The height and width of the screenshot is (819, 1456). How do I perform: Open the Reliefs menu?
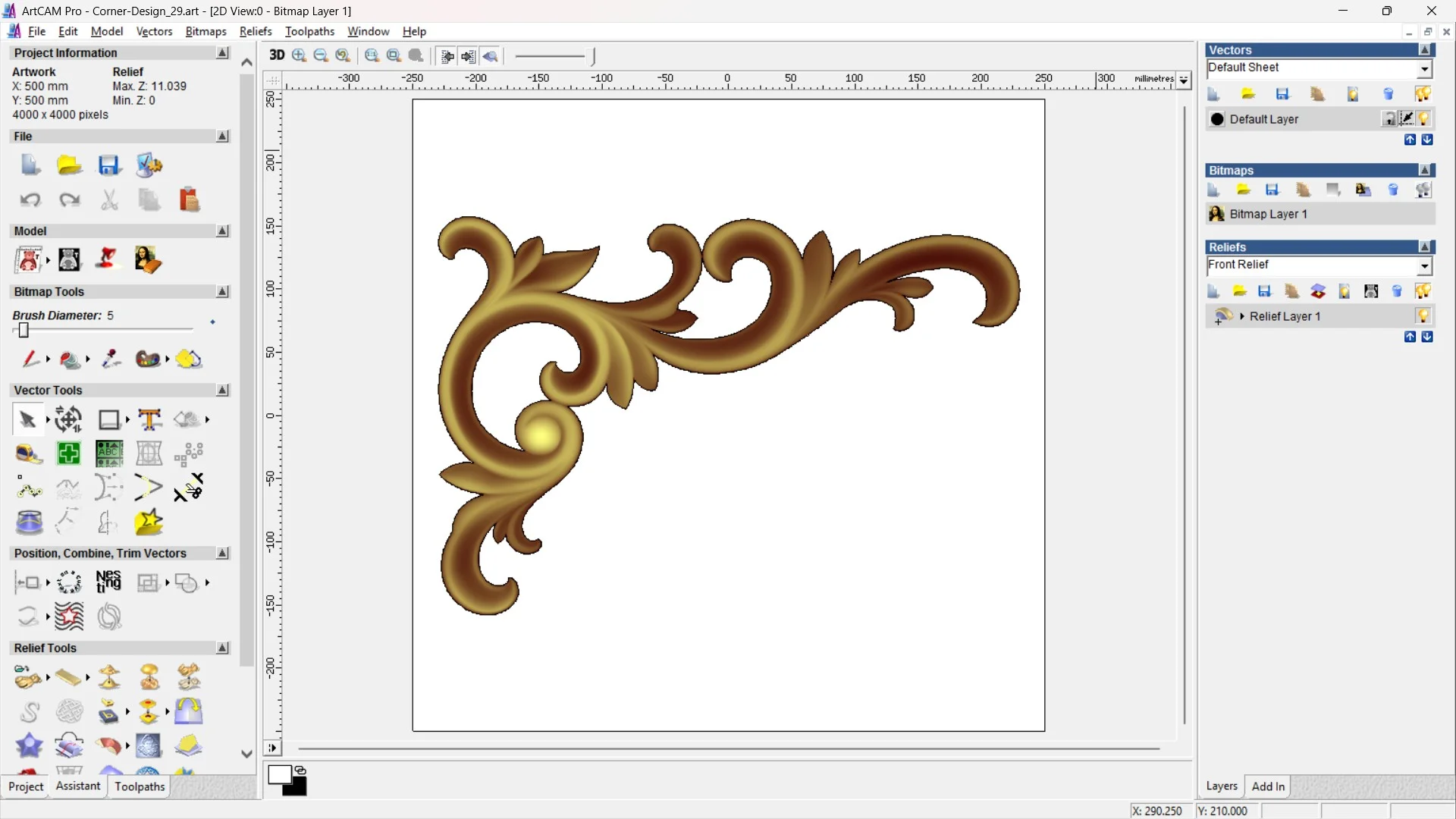tap(256, 31)
